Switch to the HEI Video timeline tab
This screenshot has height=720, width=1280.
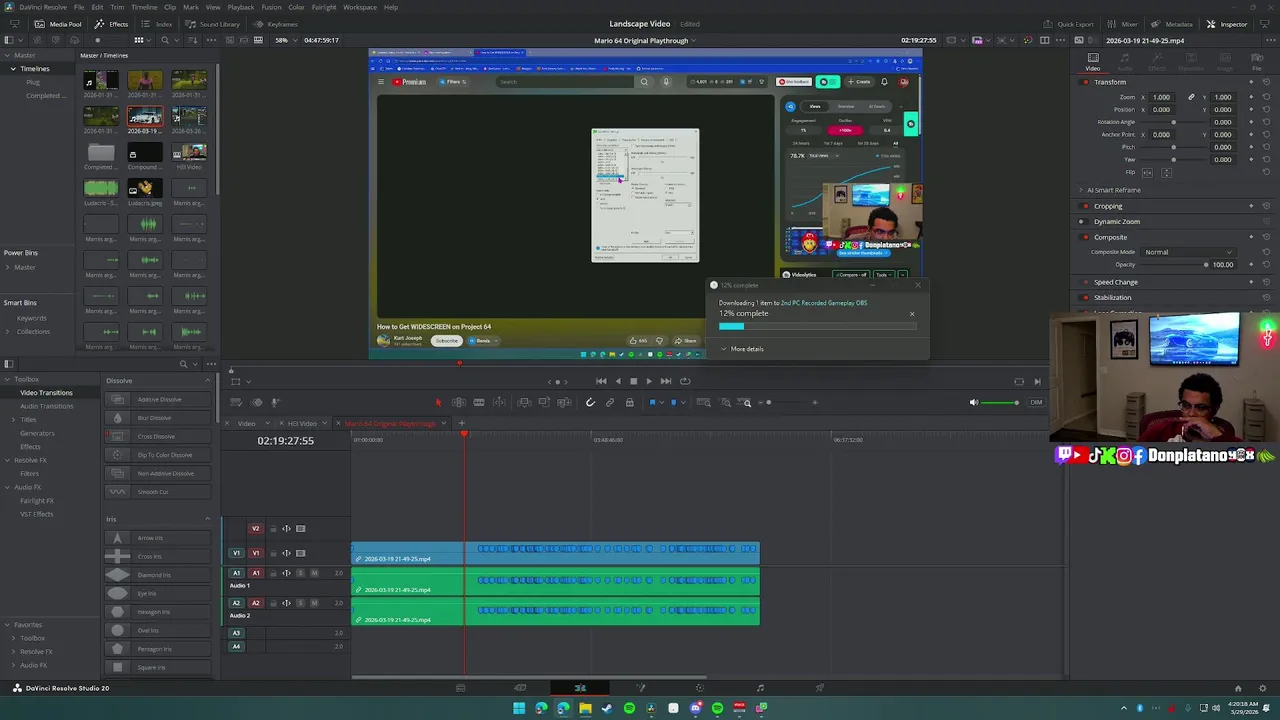(302, 423)
